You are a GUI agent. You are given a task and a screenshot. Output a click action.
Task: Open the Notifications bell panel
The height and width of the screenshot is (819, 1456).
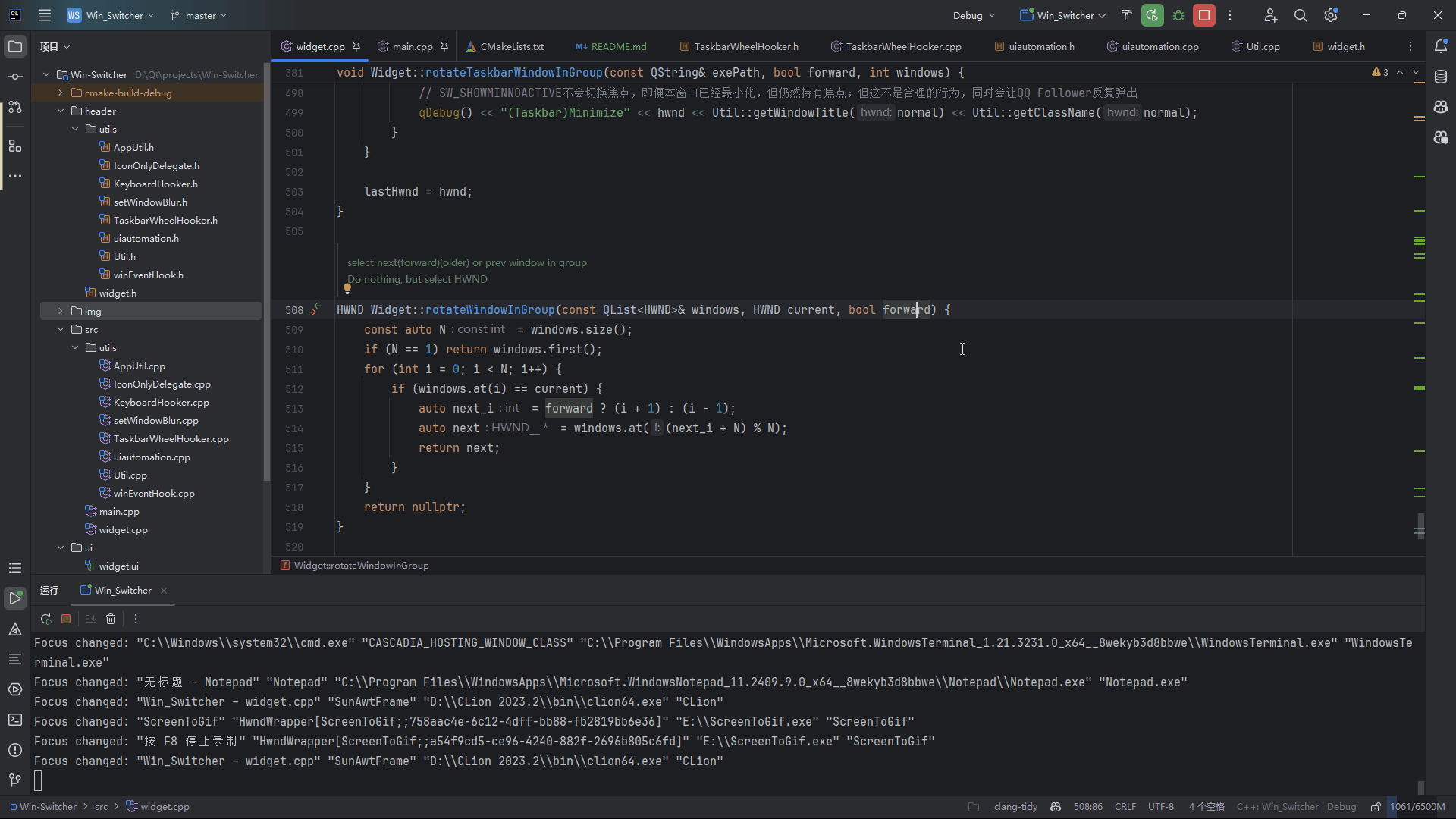(1441, 46)
